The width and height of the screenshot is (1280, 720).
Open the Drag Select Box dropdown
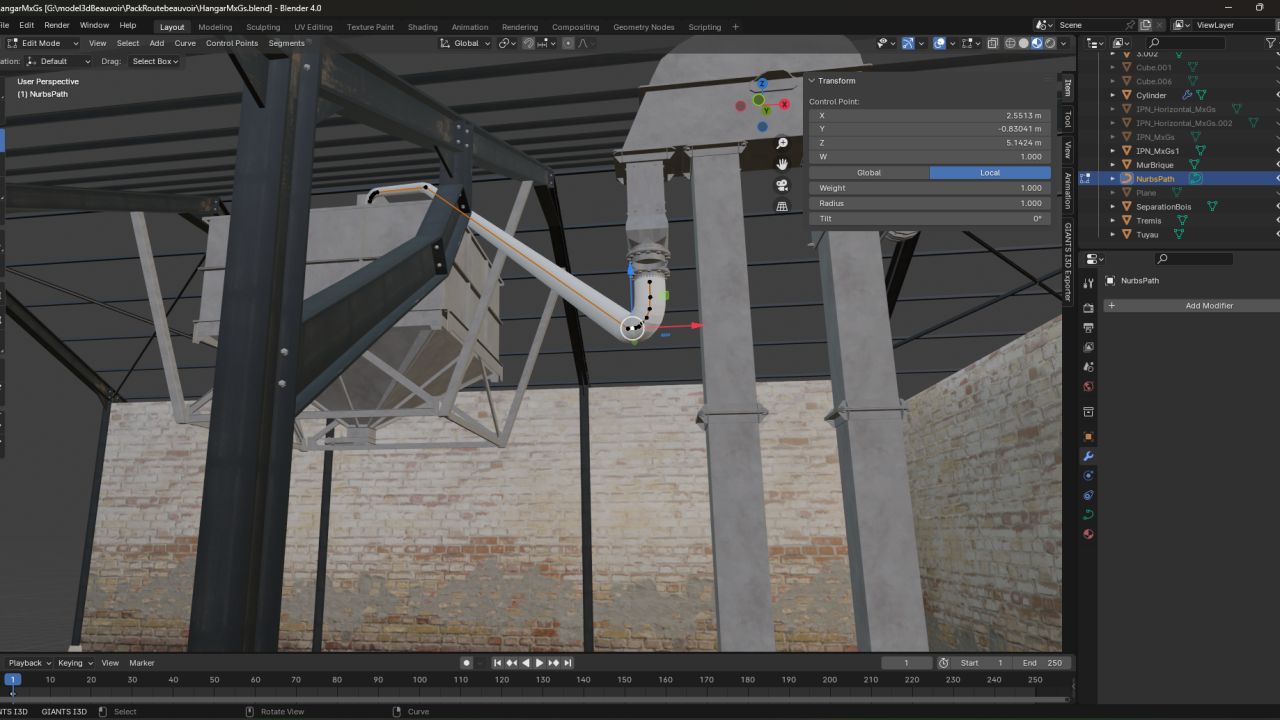pos(155,61)
